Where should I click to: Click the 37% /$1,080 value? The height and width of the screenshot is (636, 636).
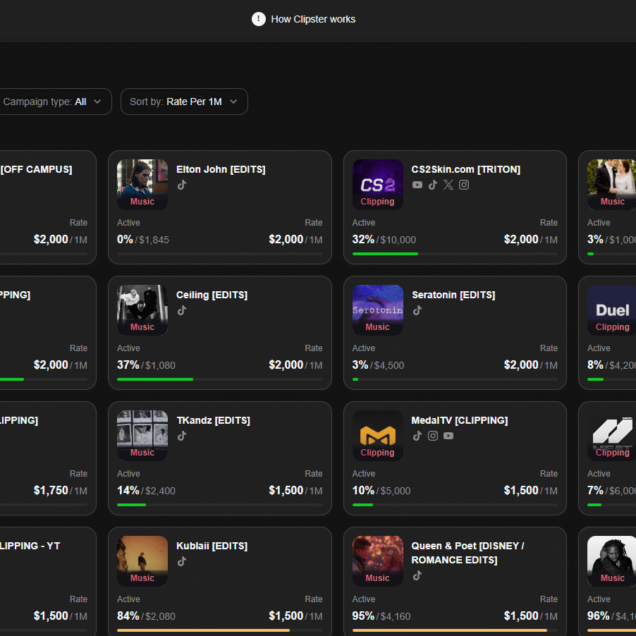[146, 365]
